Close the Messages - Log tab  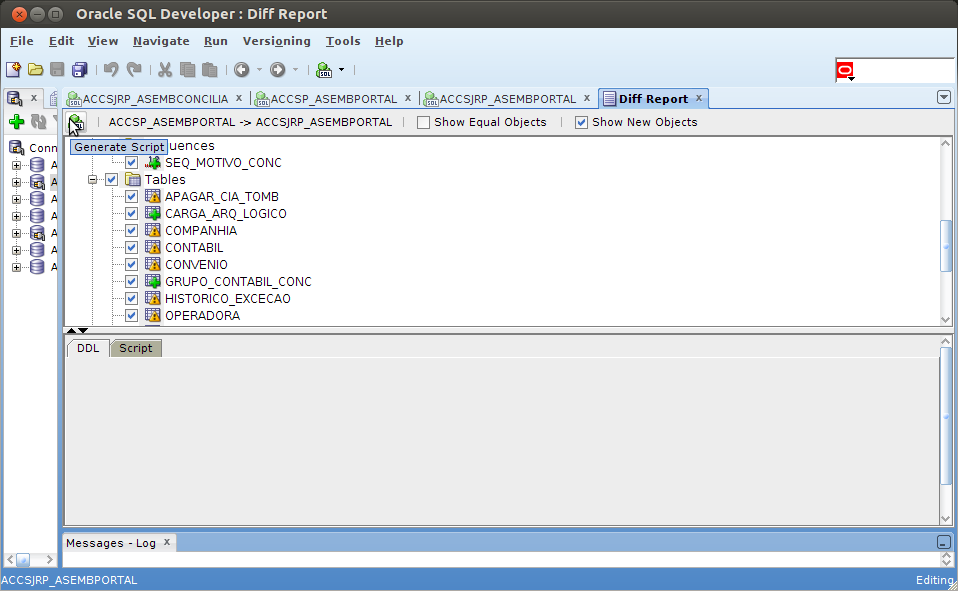click(x=167, y=542)
